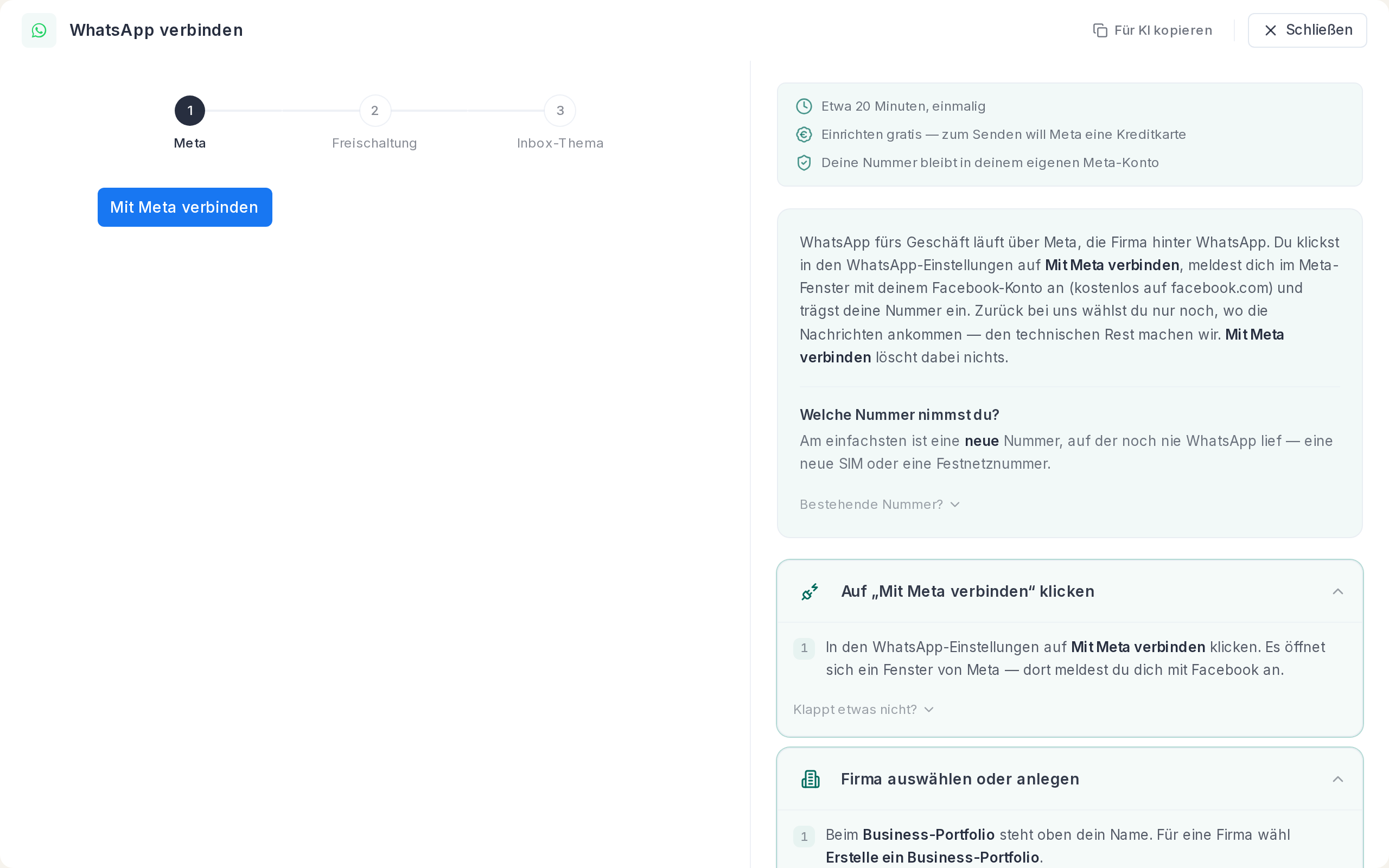Click the WhatsApp logo icon in header

[39, 30]
